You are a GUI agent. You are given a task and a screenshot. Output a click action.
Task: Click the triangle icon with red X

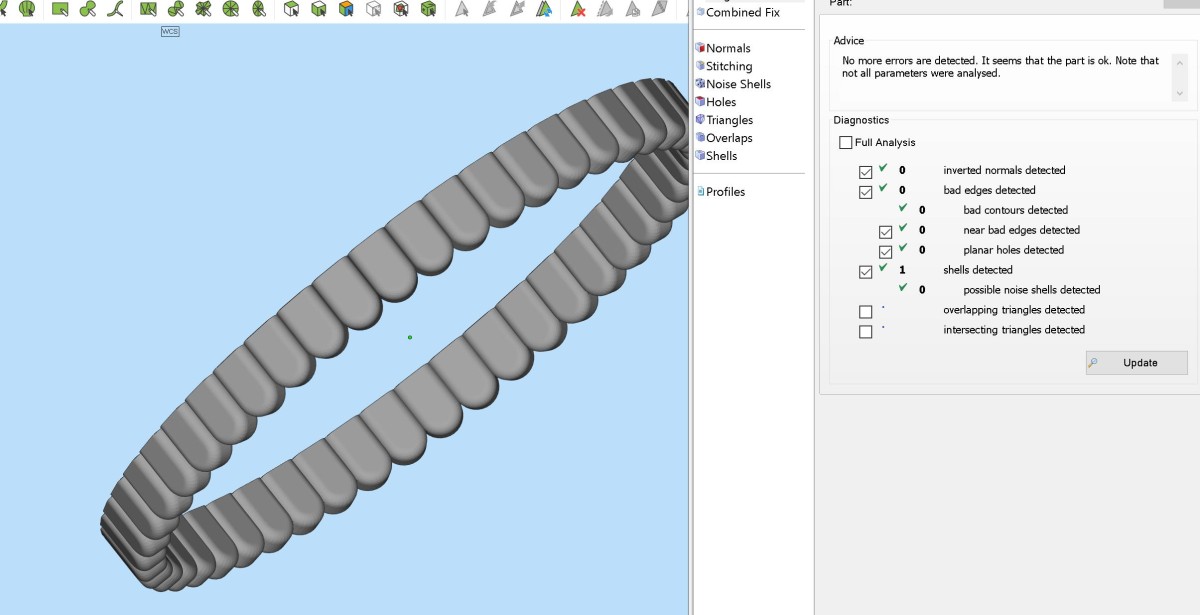tap(578, 9)
